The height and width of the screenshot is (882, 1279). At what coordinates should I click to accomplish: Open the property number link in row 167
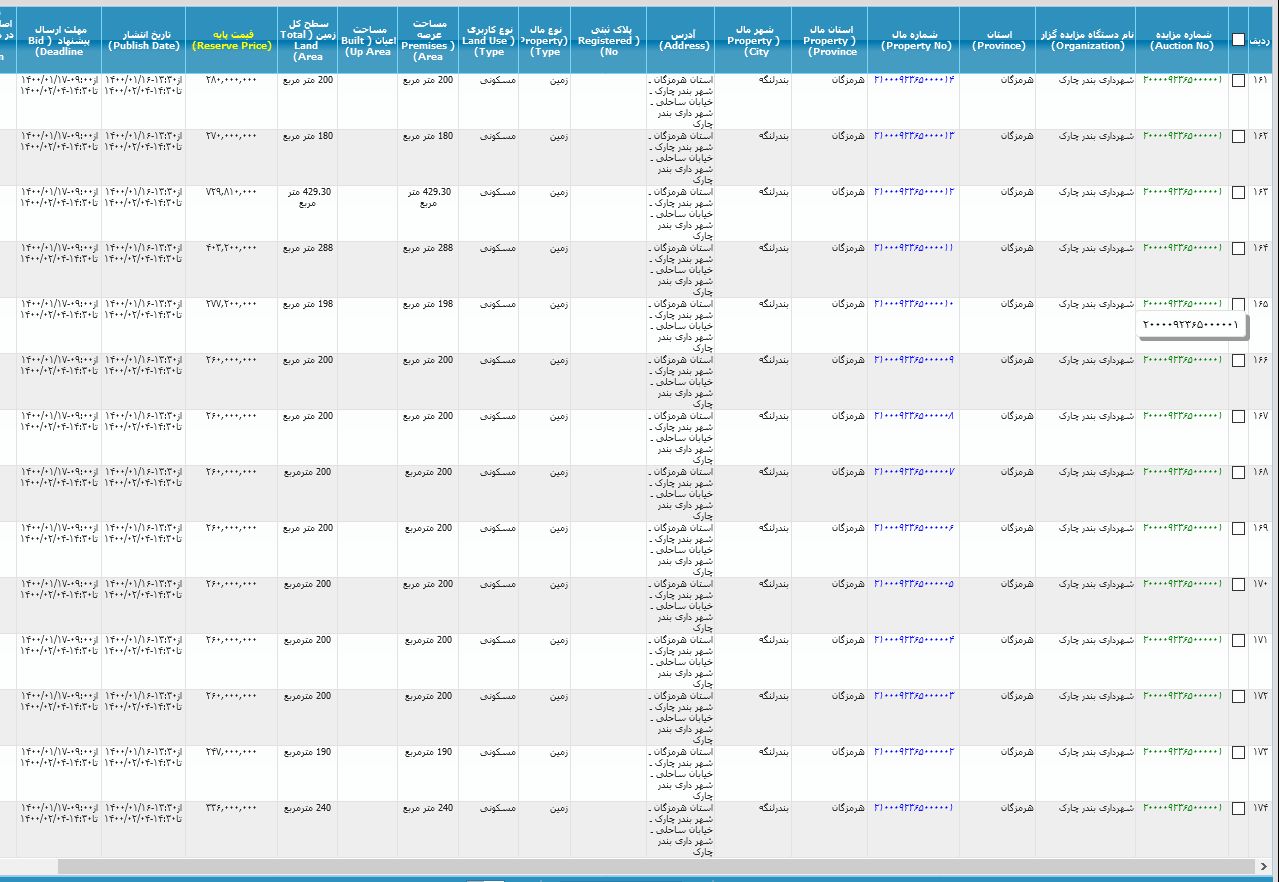pyautogui.click(x=914, y=415)
